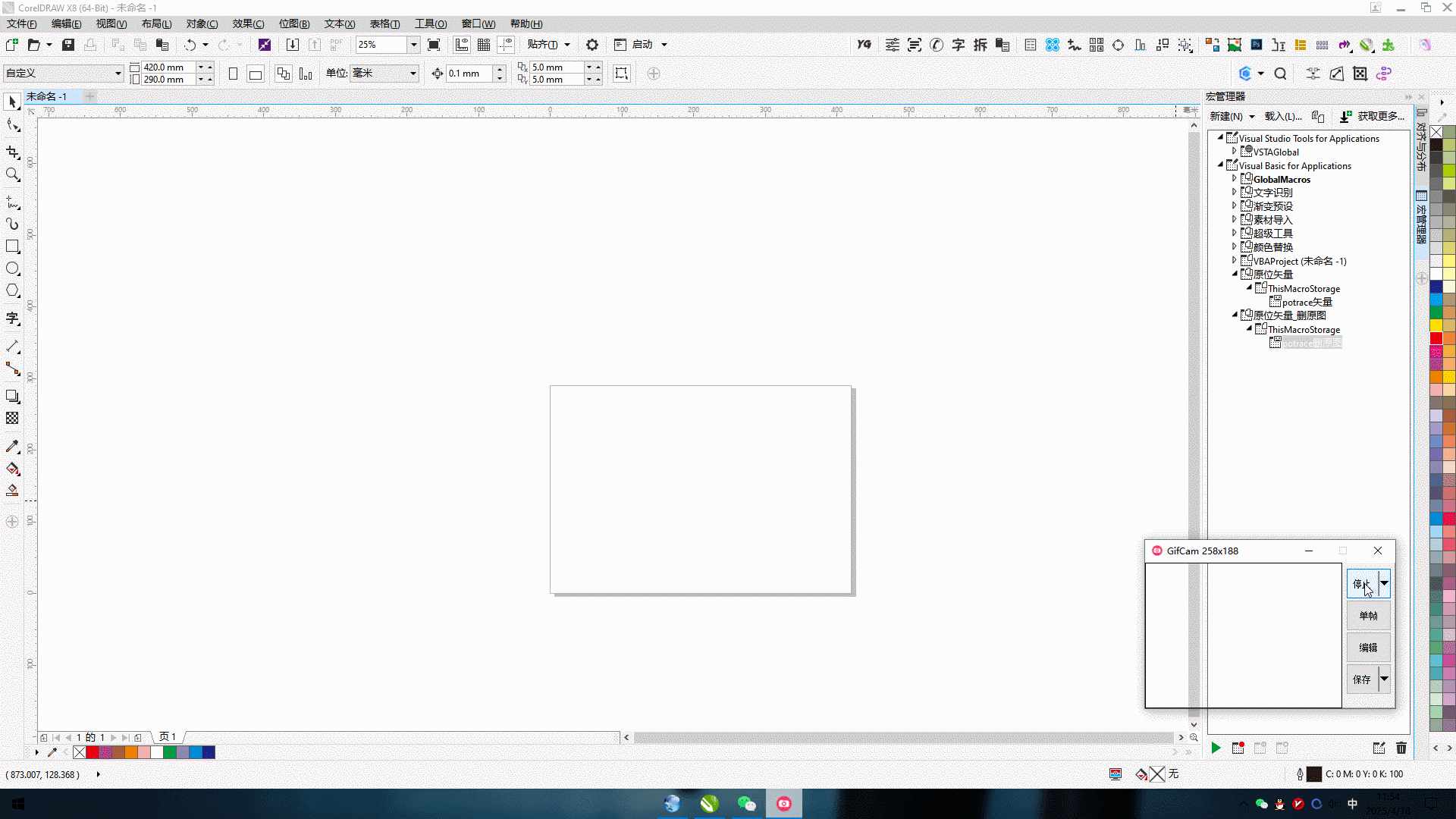Select the Artistic Media tool
The width and height of the screenshot is (1456, 819).
12,224
